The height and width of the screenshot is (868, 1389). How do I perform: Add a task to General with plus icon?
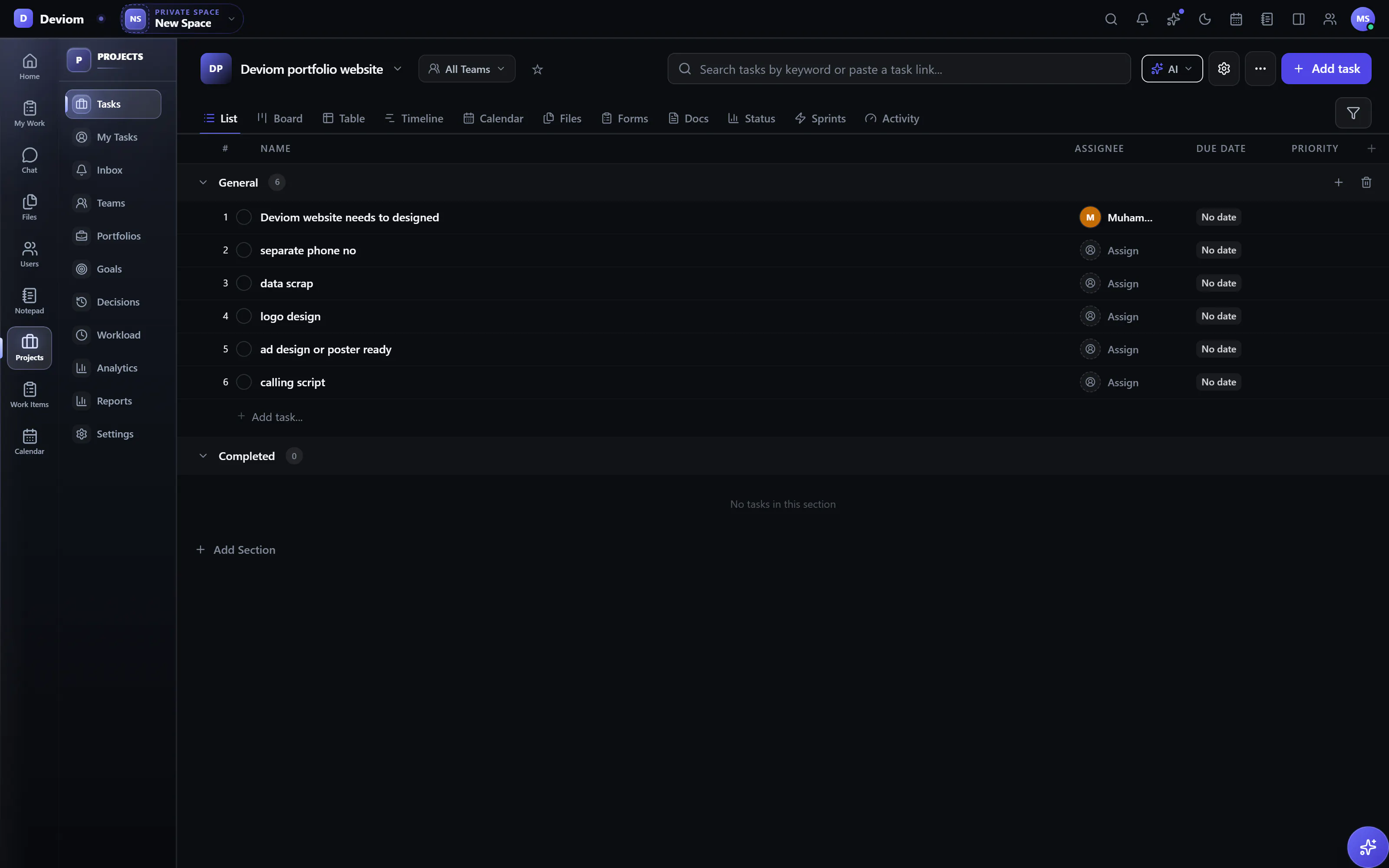click(1339, 182)
